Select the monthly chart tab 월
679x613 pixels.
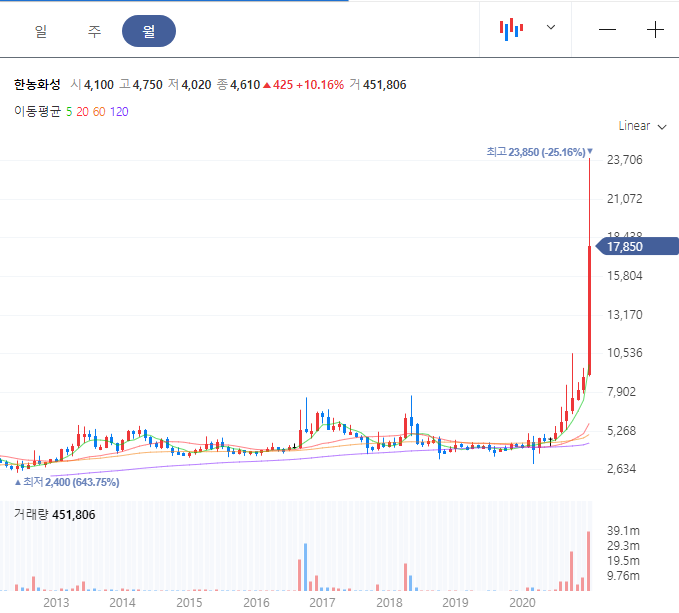coord(149,31)
